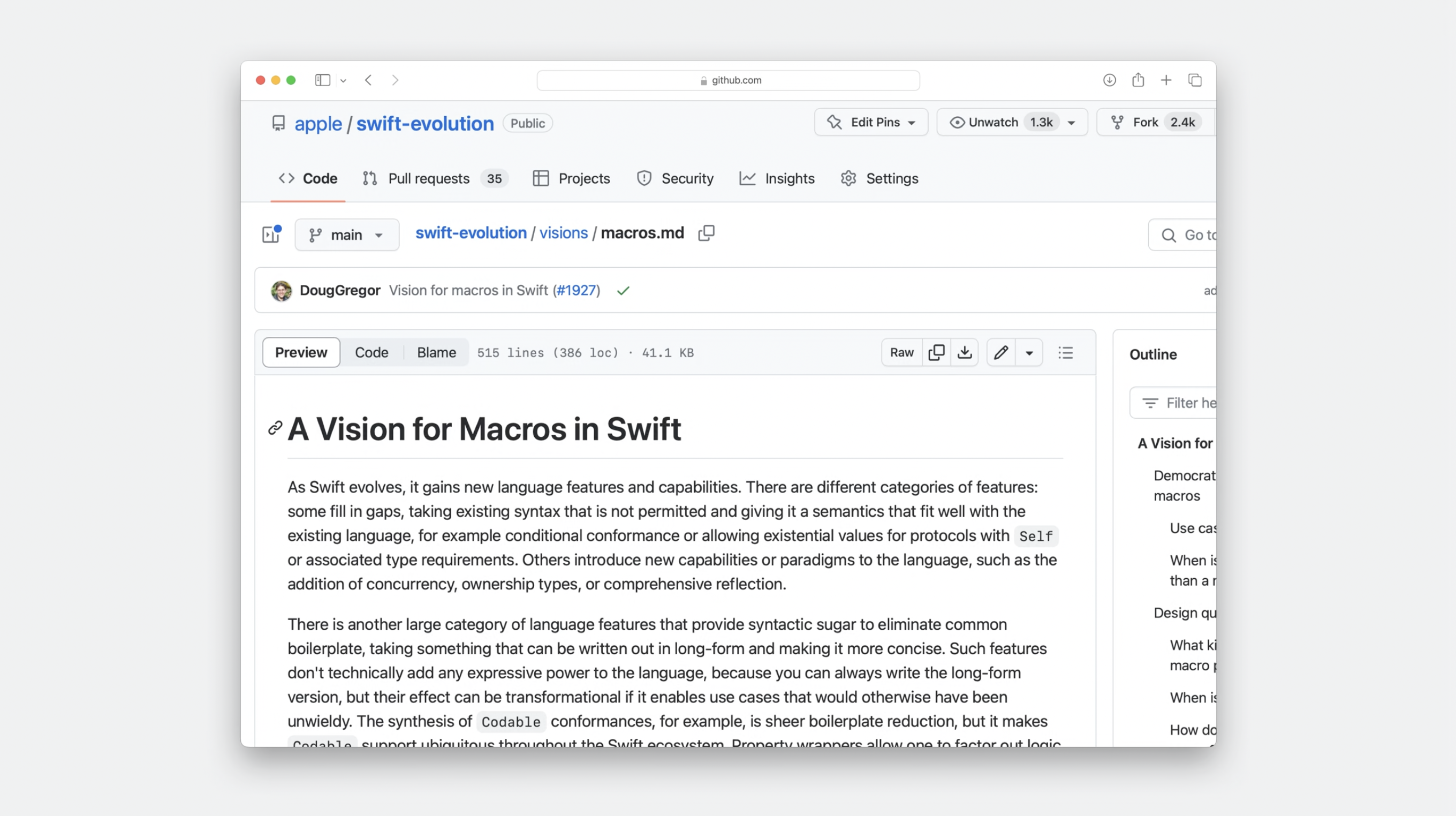Download the raw file icon
The width and height of the screenshot is (1456, 816).
965,352
